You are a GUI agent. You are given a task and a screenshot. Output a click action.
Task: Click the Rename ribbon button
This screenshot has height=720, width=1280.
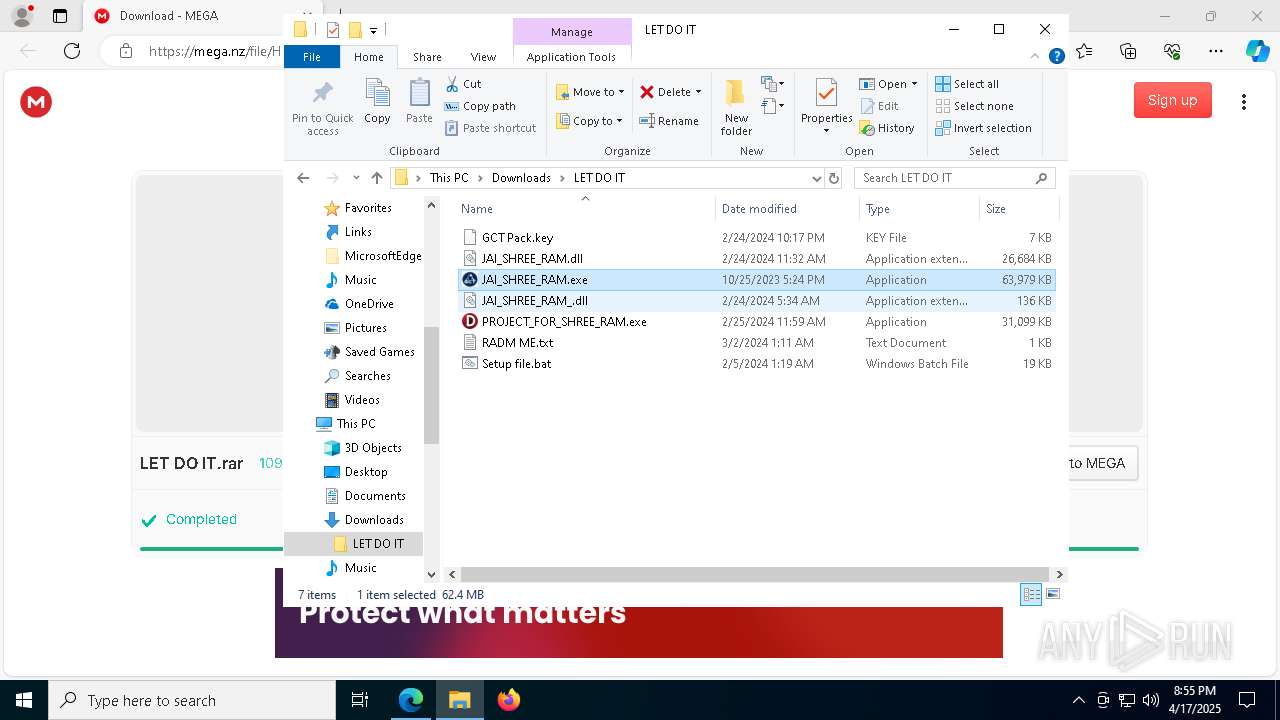tap(670, 121)
